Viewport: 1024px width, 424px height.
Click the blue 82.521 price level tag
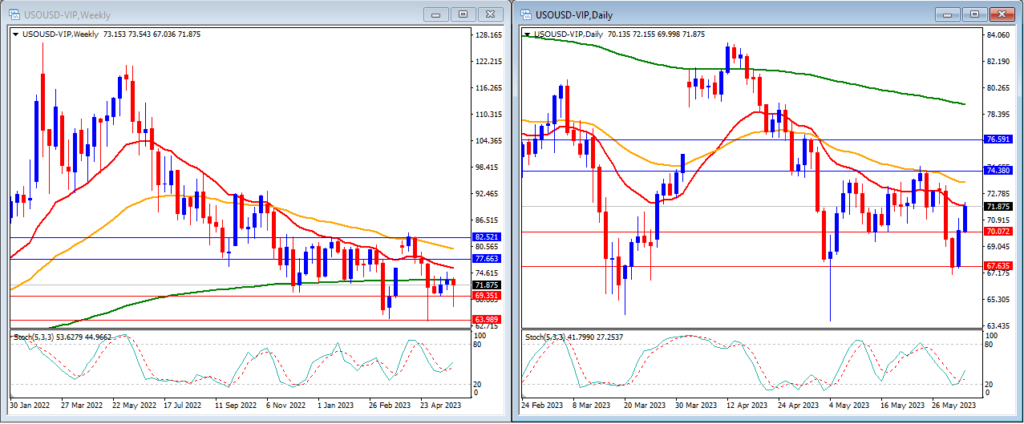489,237
